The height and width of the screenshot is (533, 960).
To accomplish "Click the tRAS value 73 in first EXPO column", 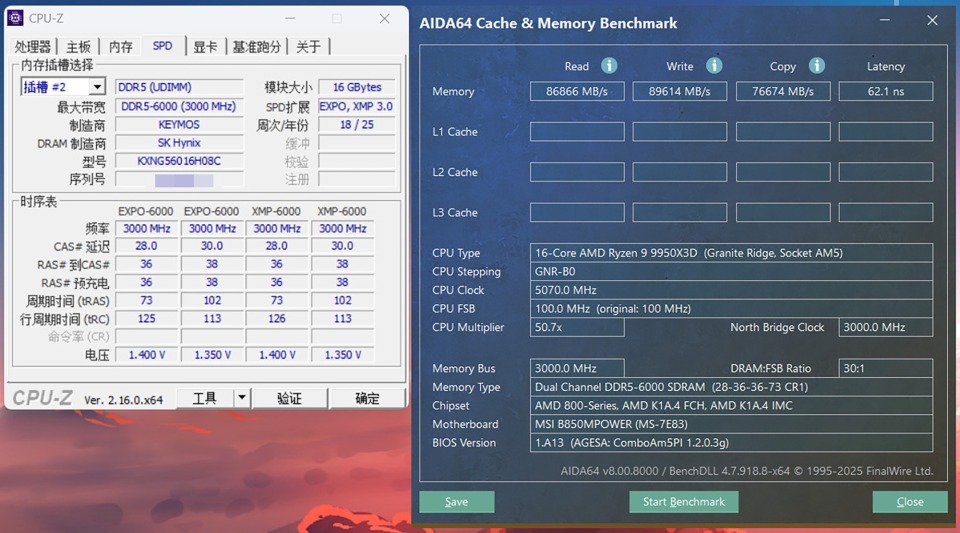I will coord(146,300).
